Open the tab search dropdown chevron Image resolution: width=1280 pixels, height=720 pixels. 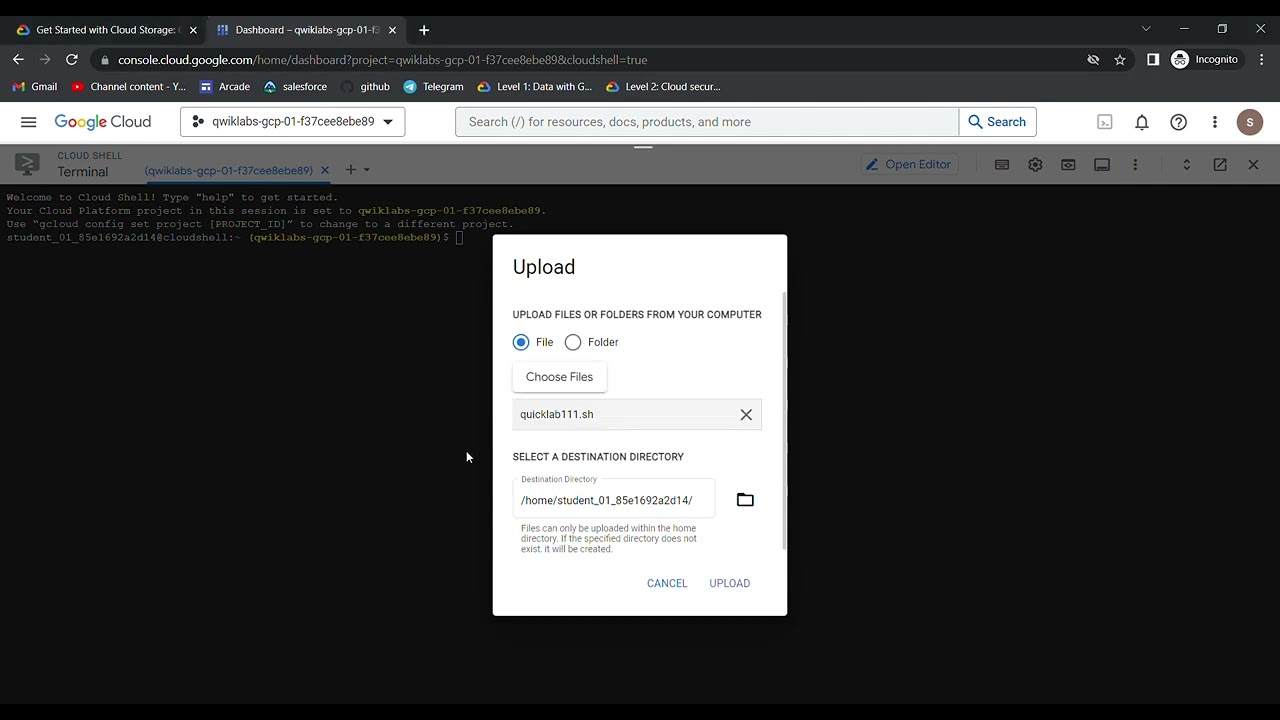1146,29
